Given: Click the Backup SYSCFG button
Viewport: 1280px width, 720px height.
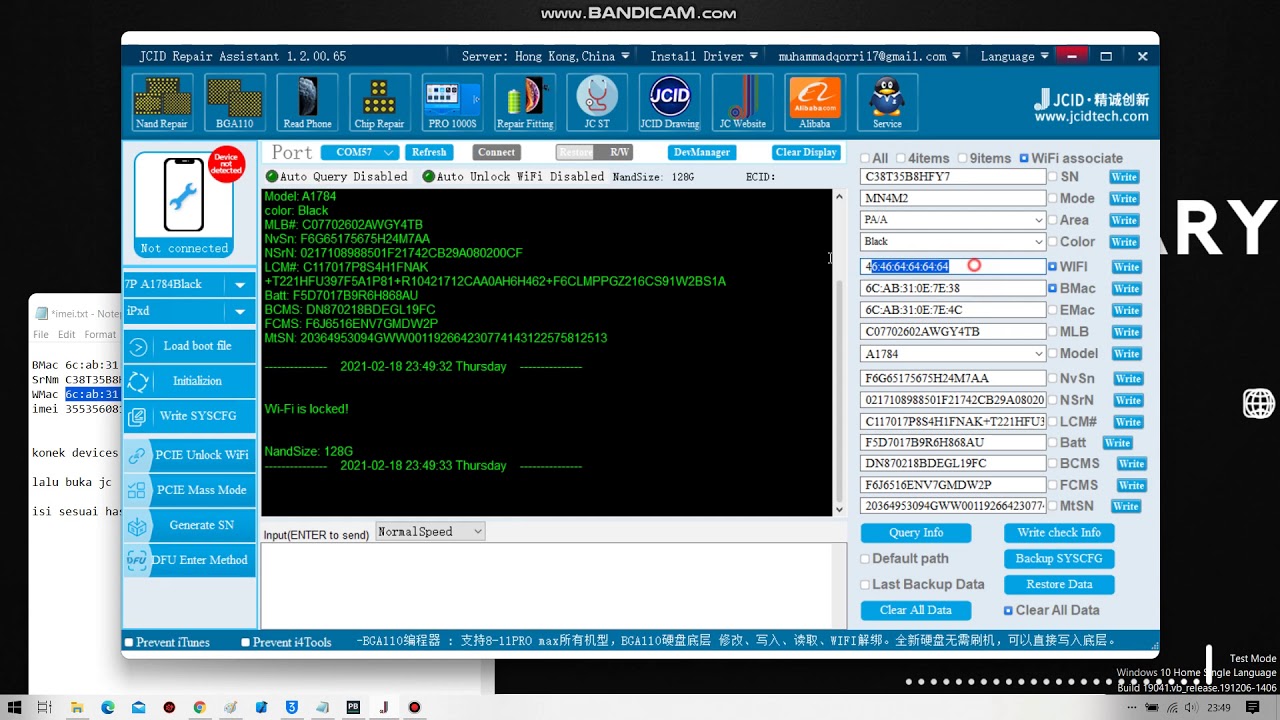Looking at the screenshot, I should point(1059,559).
